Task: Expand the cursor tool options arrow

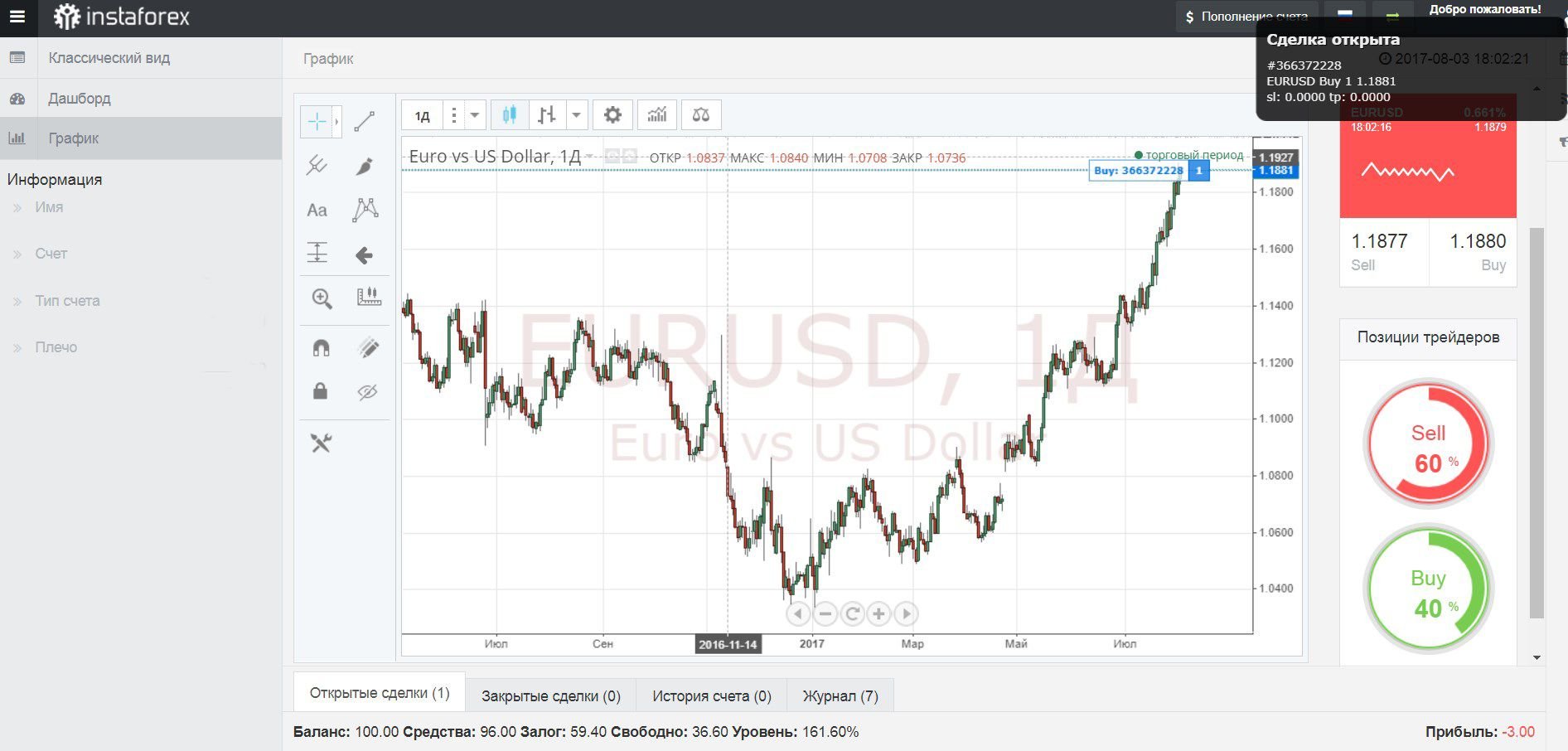Action: [x=336, y=122]
